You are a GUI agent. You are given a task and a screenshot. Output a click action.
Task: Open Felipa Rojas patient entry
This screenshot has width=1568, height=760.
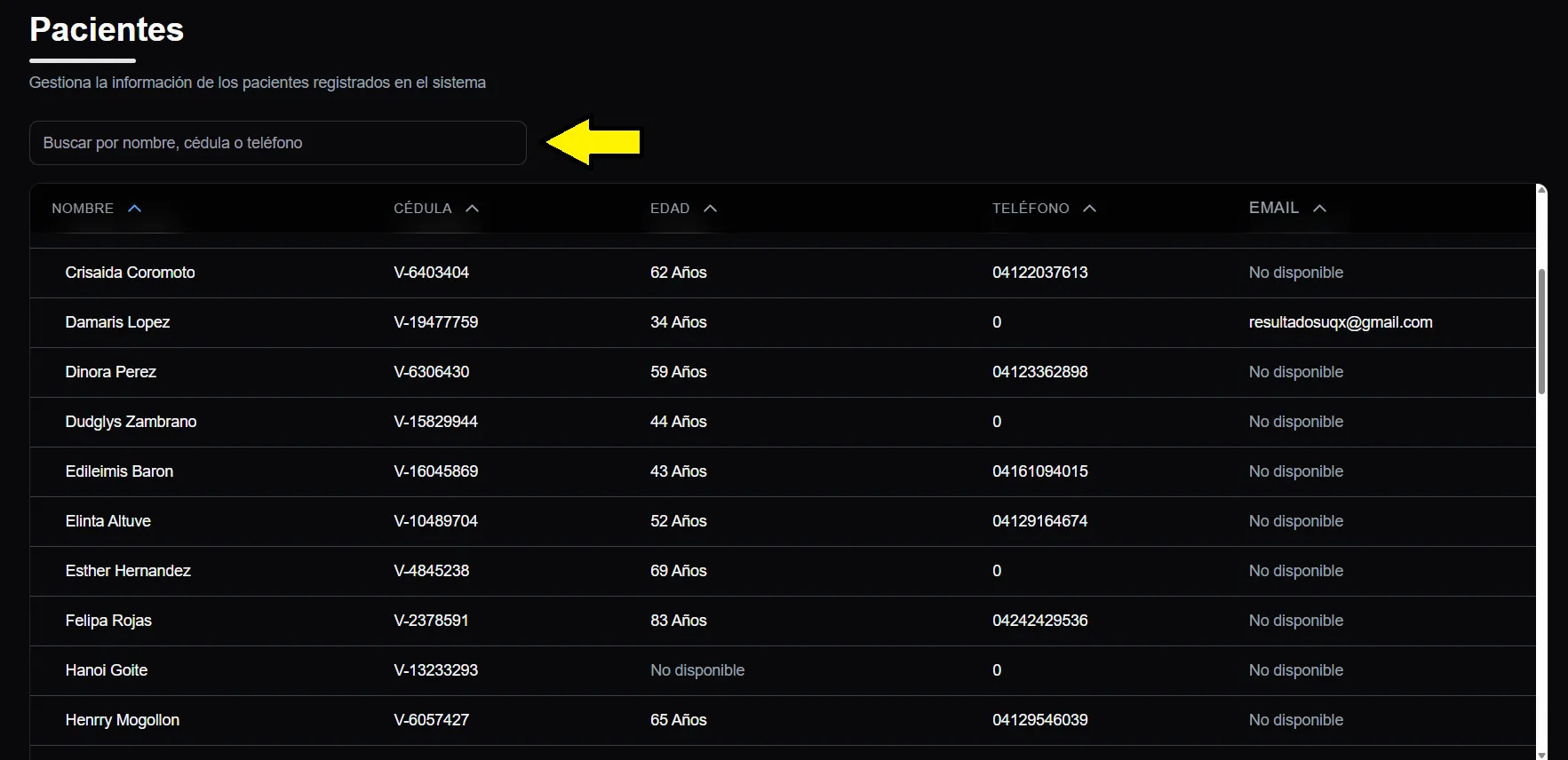(108, 621)
